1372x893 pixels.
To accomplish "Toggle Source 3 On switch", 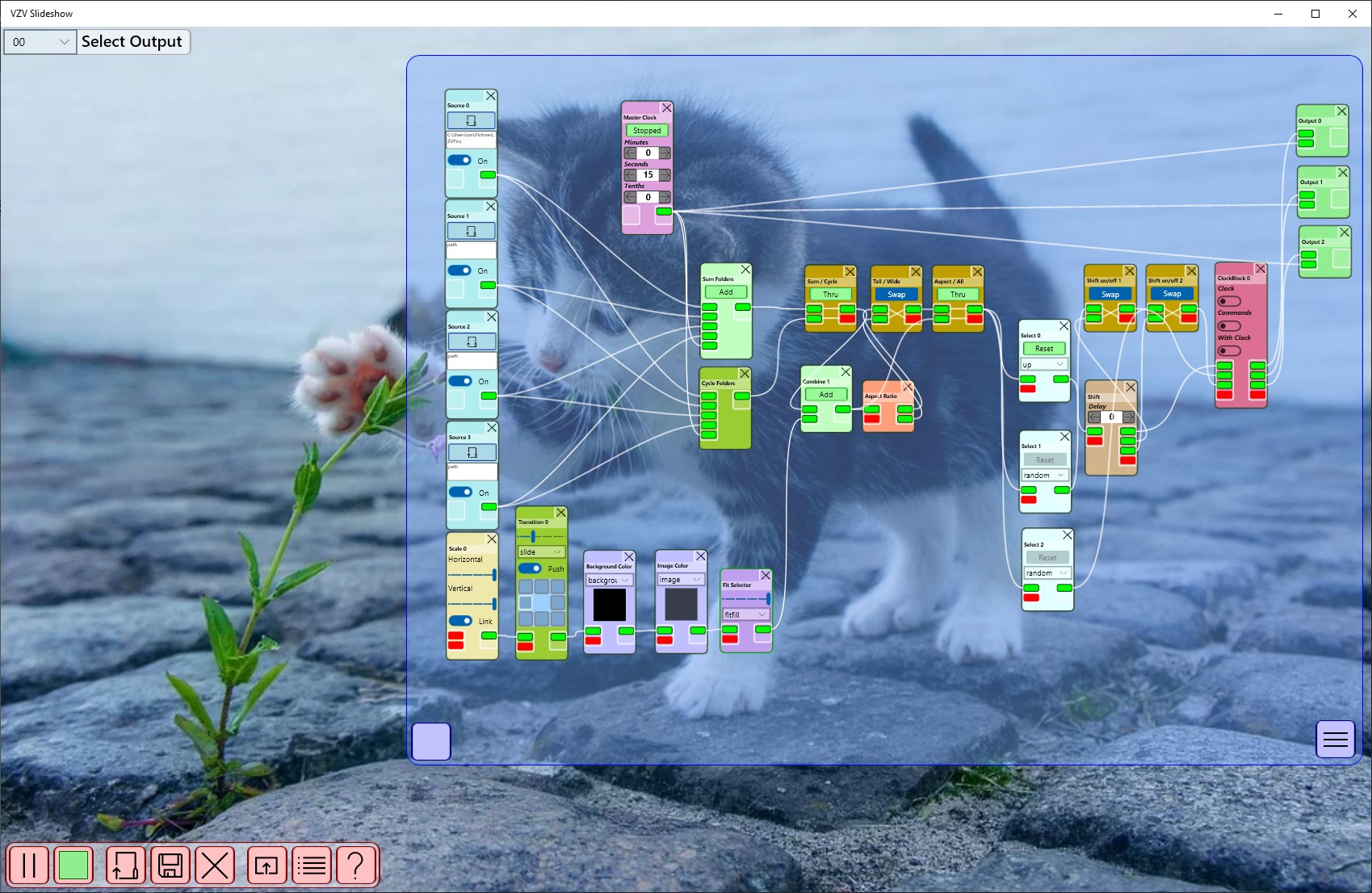I will pos(460,492).
